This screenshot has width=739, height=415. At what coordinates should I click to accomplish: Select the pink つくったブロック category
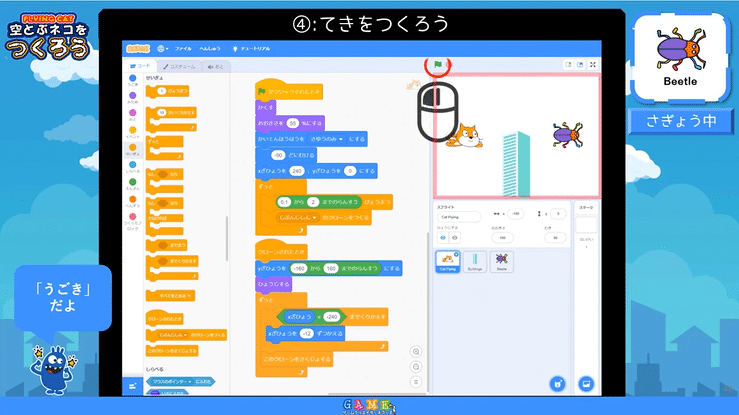[x=133, y=220]
